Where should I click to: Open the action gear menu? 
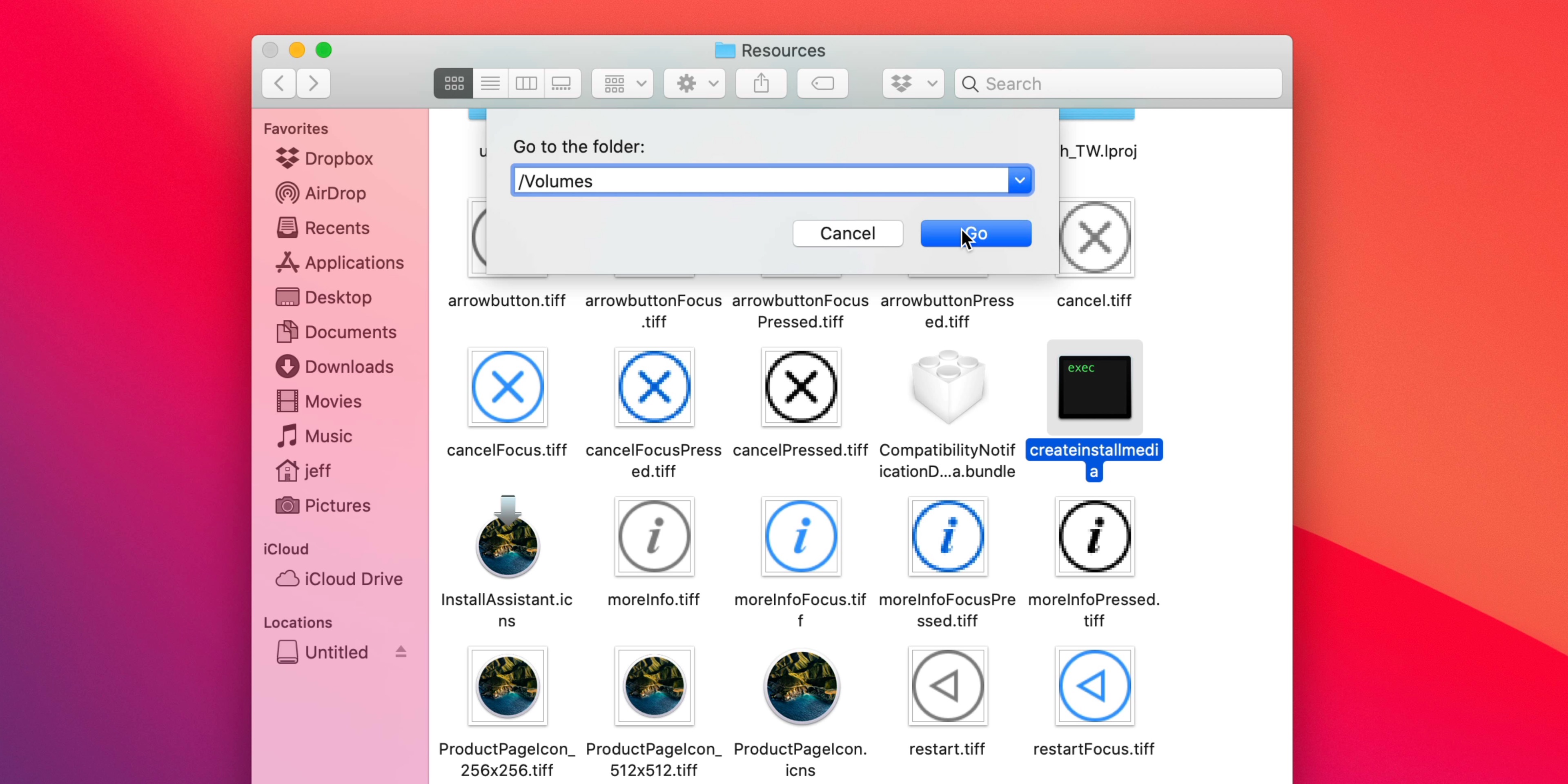pos(694,83)
